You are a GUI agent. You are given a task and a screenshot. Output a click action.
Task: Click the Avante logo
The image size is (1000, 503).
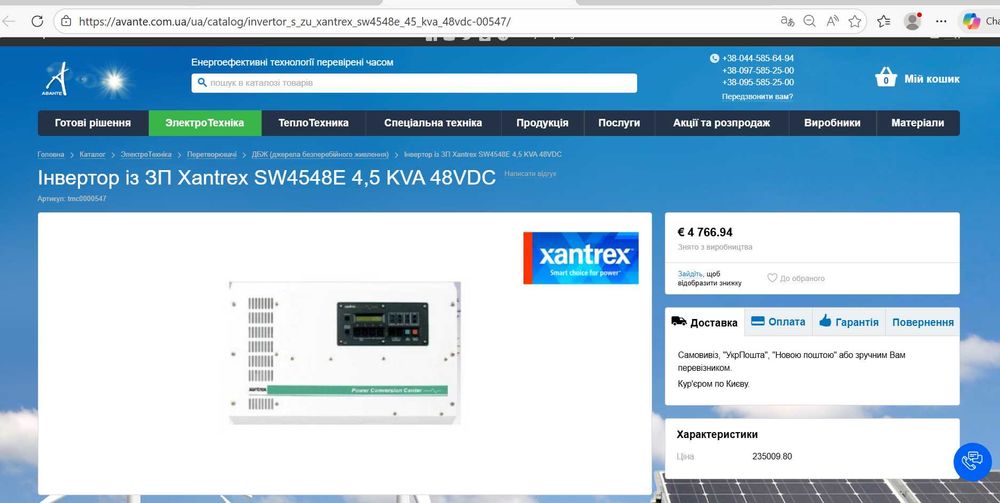tap(55, 79)
